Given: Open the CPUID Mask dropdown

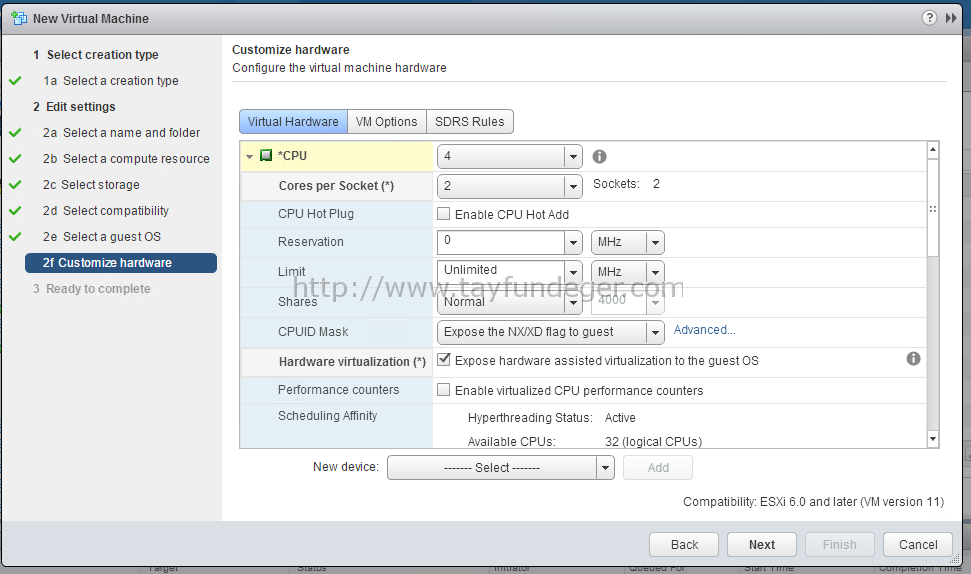Looking at the screenshot, I should point(655,333).
